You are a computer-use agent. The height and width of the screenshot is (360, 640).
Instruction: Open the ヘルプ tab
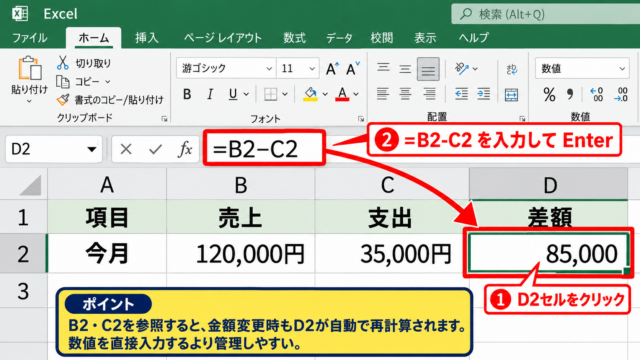[473, 38]
